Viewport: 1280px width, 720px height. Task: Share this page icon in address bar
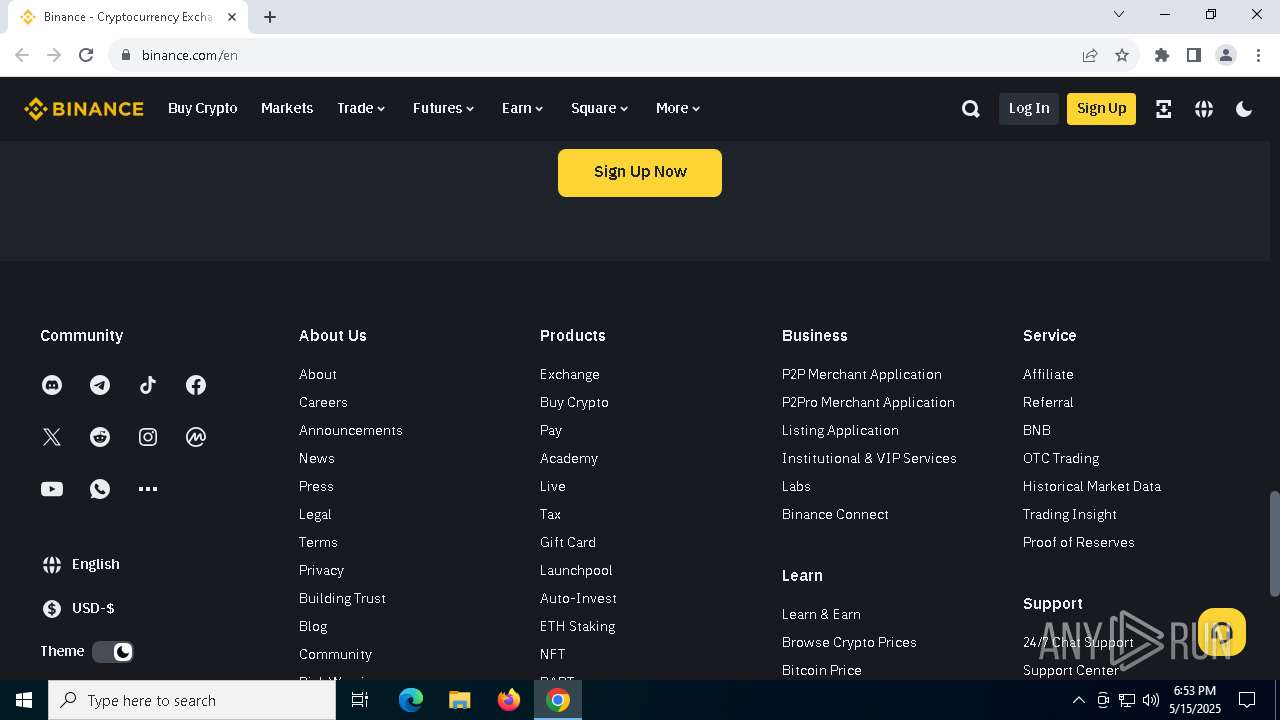[1090, 55]
